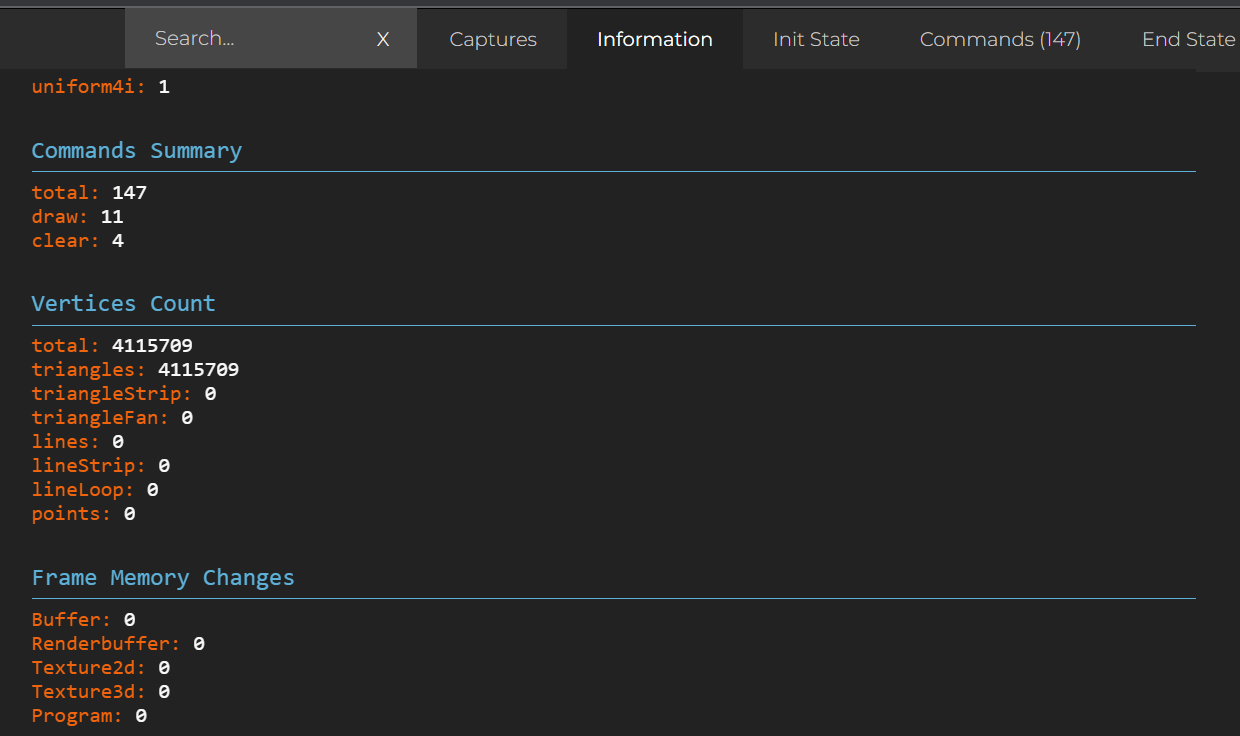This screenshot has height=736, width=1240.
Task: Open the Commands (147) tab
Action: pyautogui.click(x=999, y=39)
